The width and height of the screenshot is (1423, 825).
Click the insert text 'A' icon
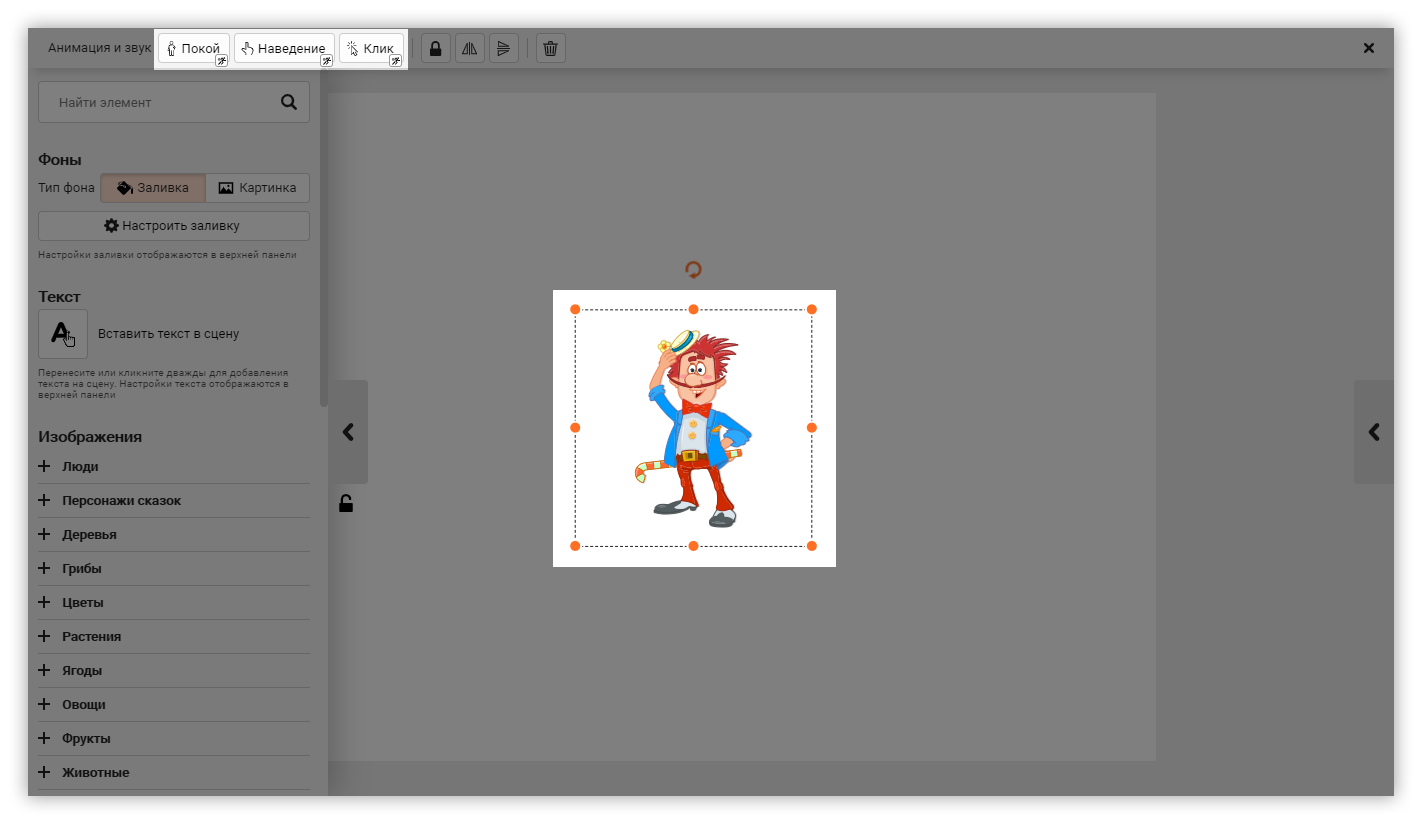coord(62,334)
